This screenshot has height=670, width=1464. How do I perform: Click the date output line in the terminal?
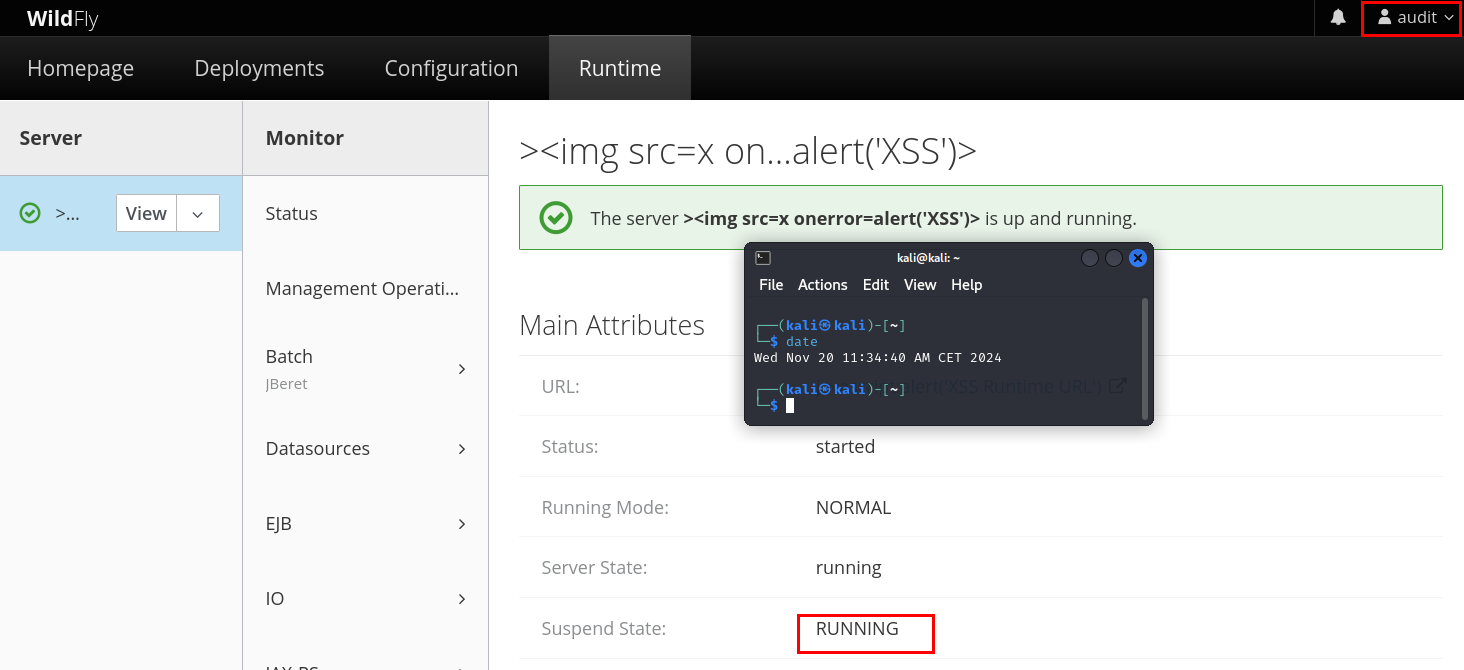click(x=878, y=357)
